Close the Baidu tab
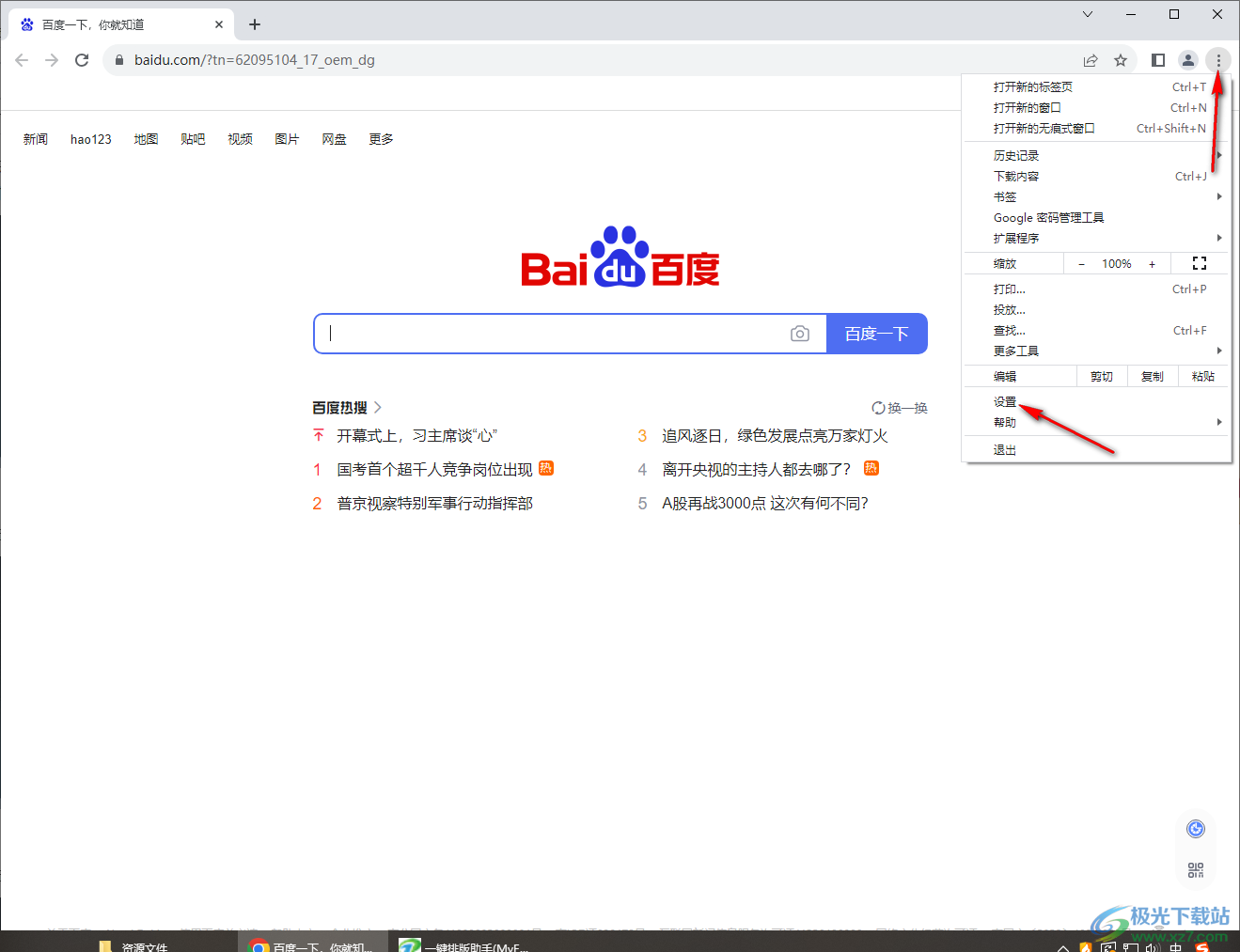 (x=219, y=24)
